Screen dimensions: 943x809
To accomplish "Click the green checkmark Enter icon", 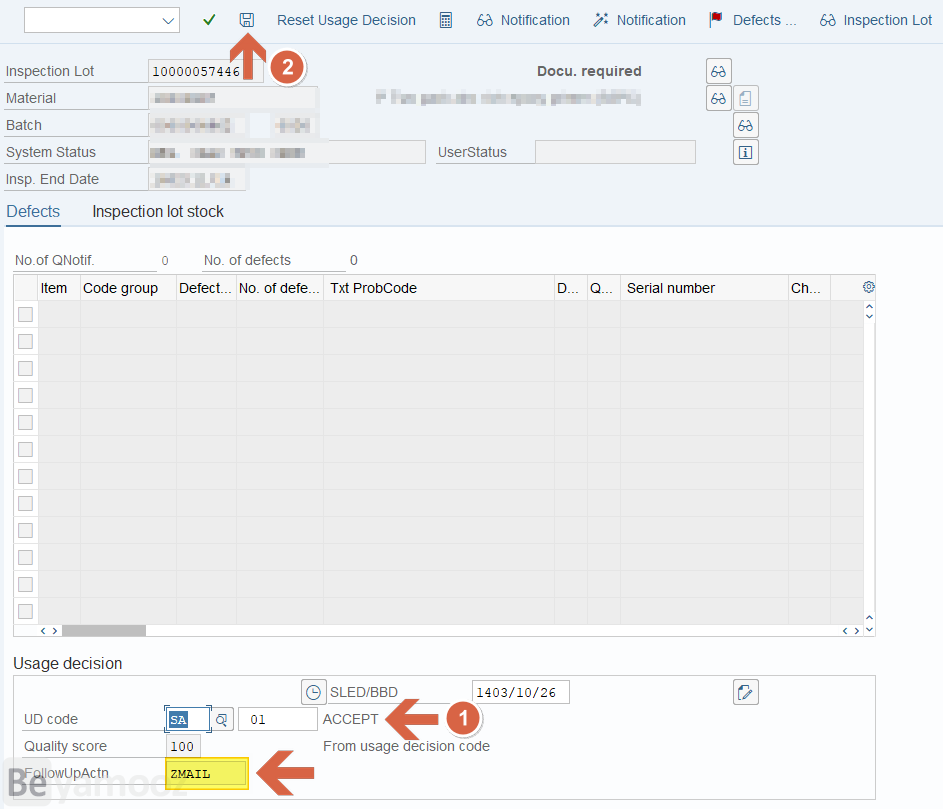I will (x=209, y=20).
